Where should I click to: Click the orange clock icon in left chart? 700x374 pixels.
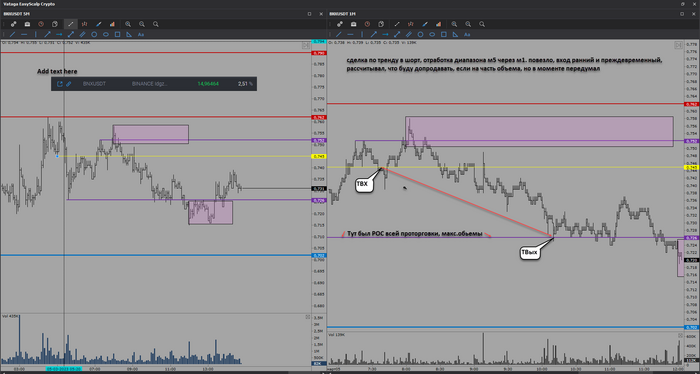click(x=41, y=24)
